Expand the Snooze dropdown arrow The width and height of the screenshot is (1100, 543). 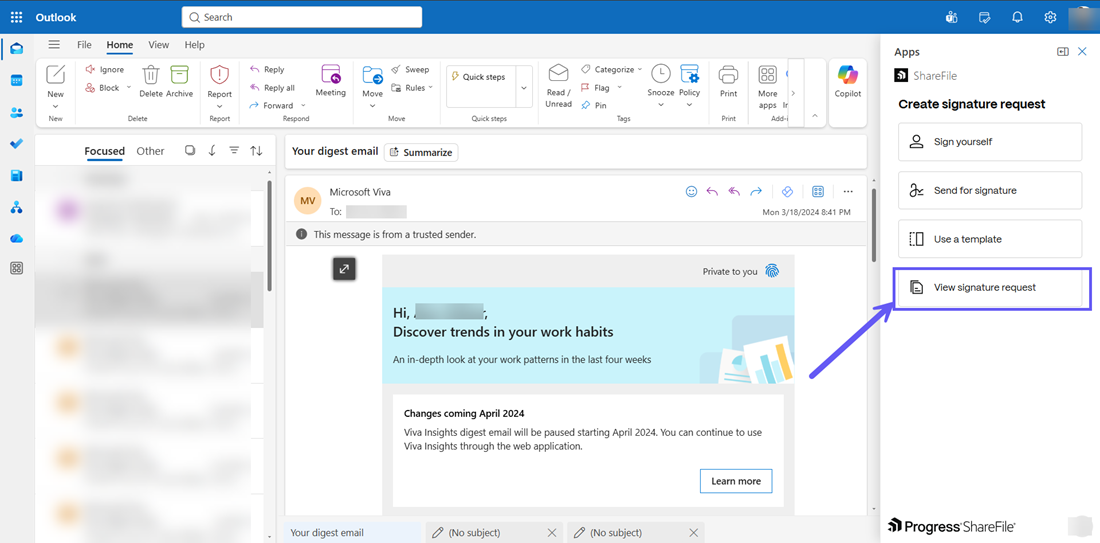tap(660, 105)
